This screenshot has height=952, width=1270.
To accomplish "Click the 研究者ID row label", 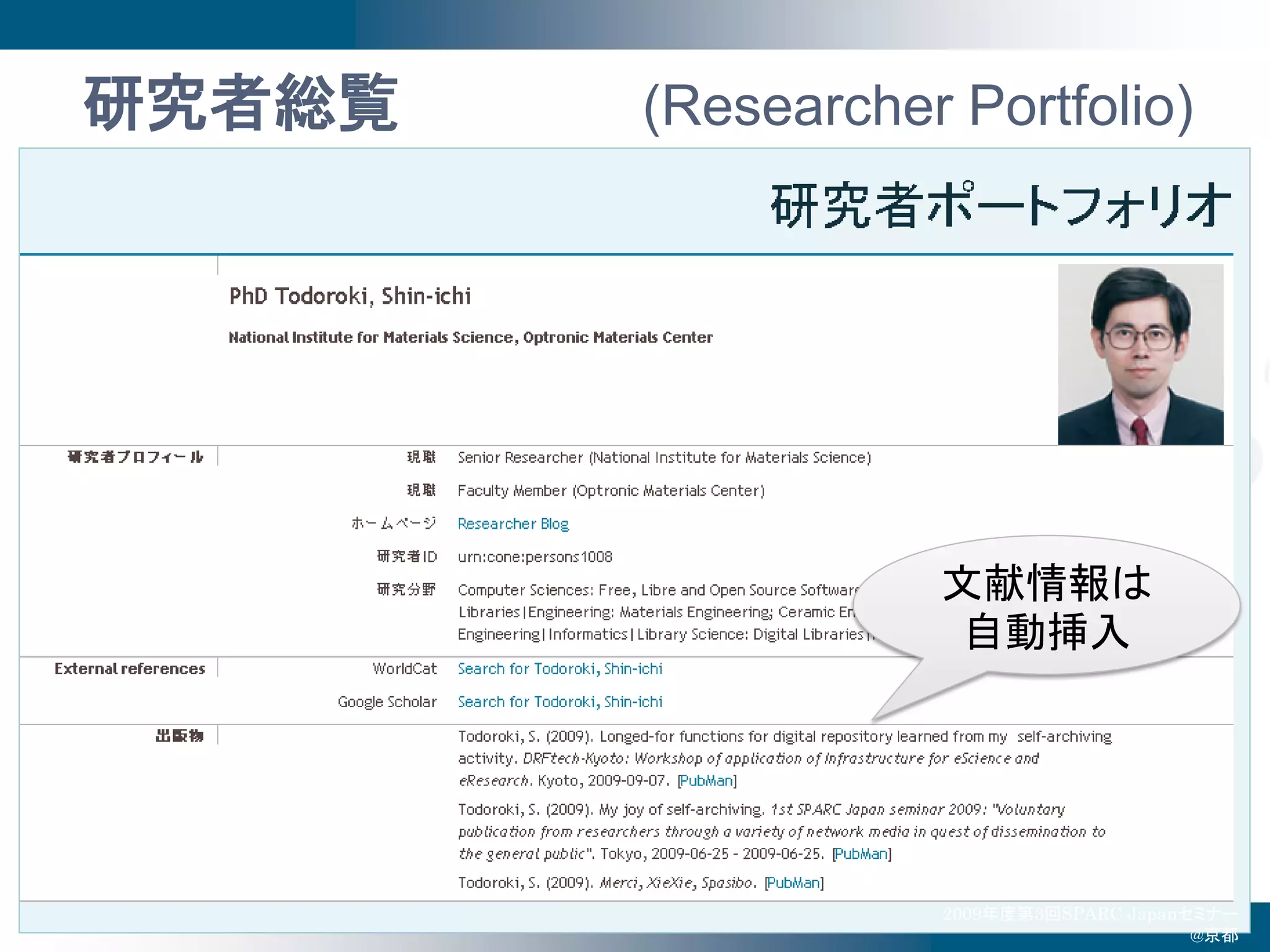I will tap(407, 557).
